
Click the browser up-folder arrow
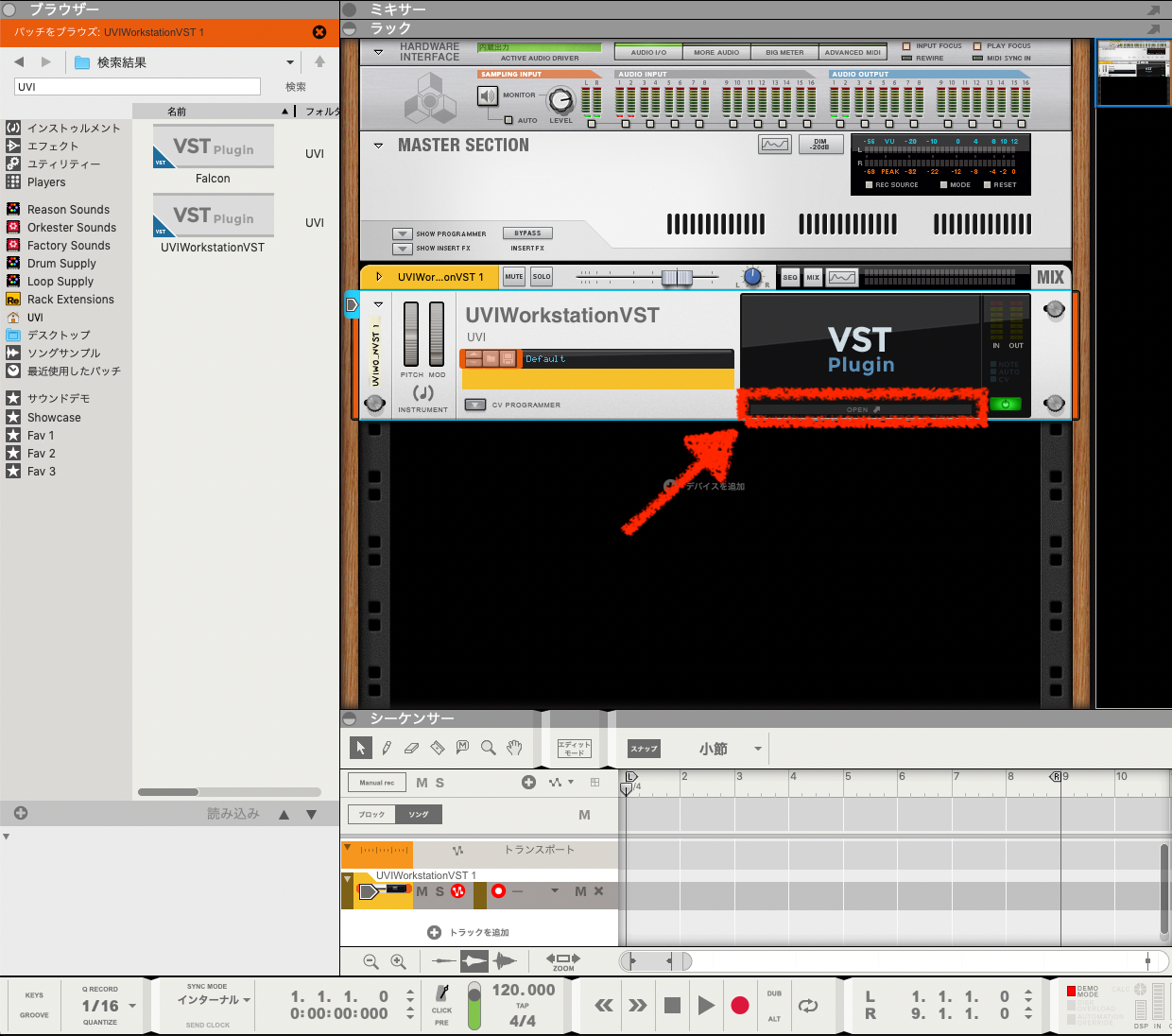[x=319, y=61]
